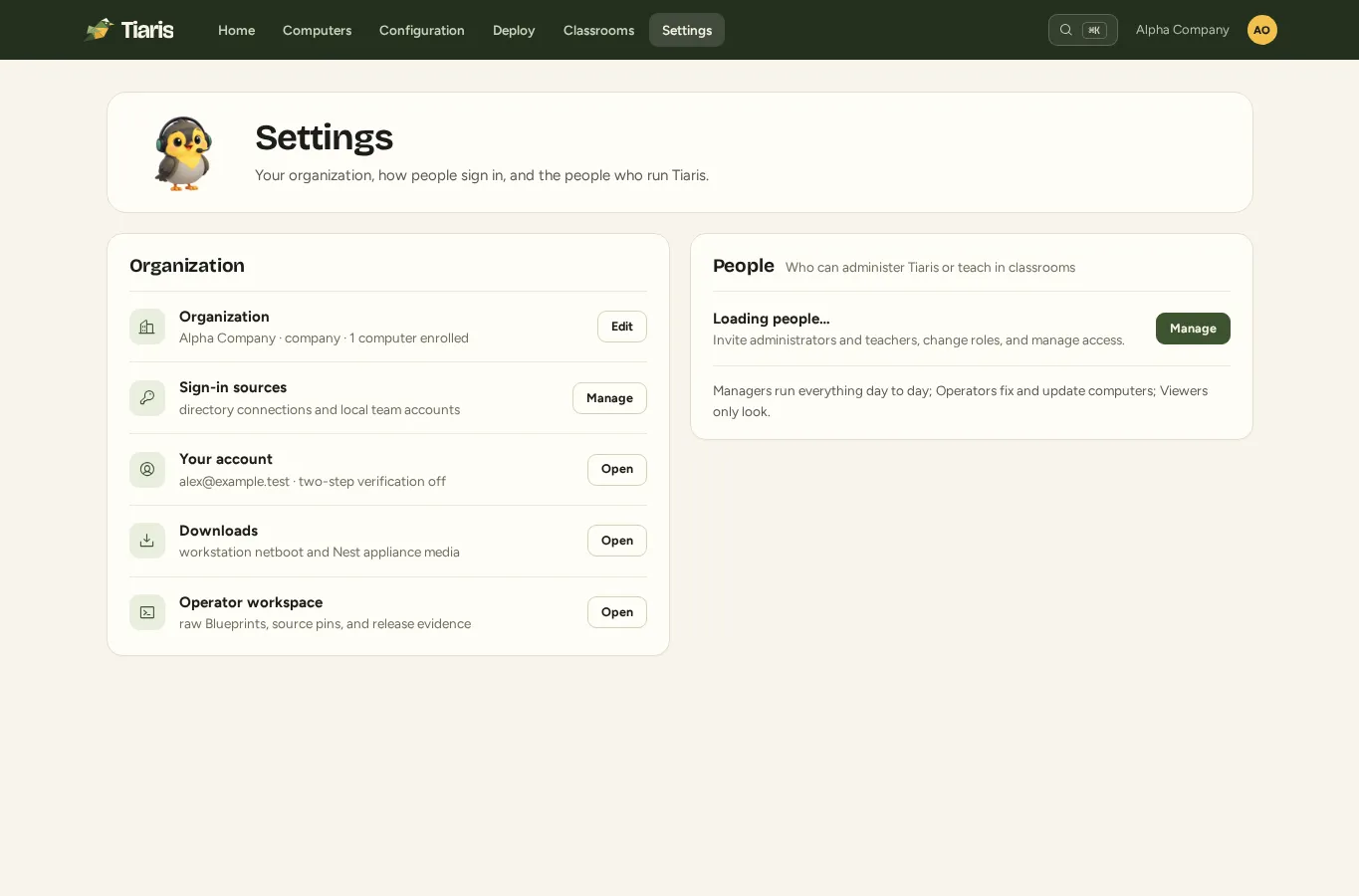Click the headset bird mascot image

[183, 153]
